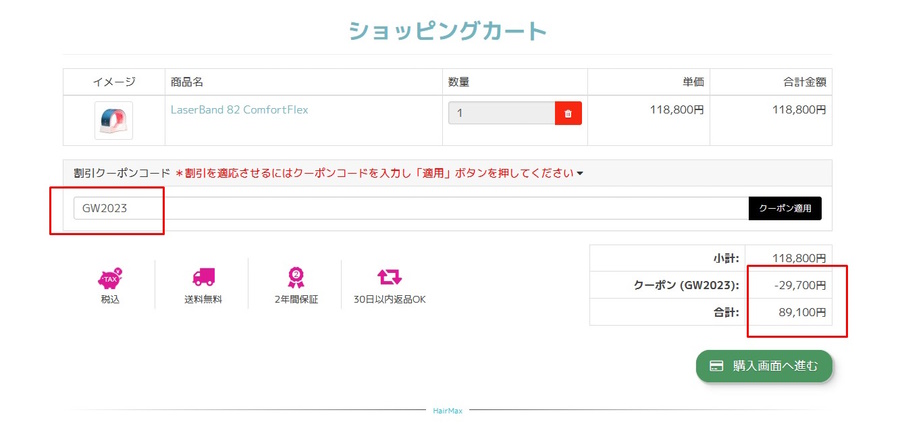Click the 割引クーポンコード section label
Screen dimensions: 900x431
click(x=122, y=173)
